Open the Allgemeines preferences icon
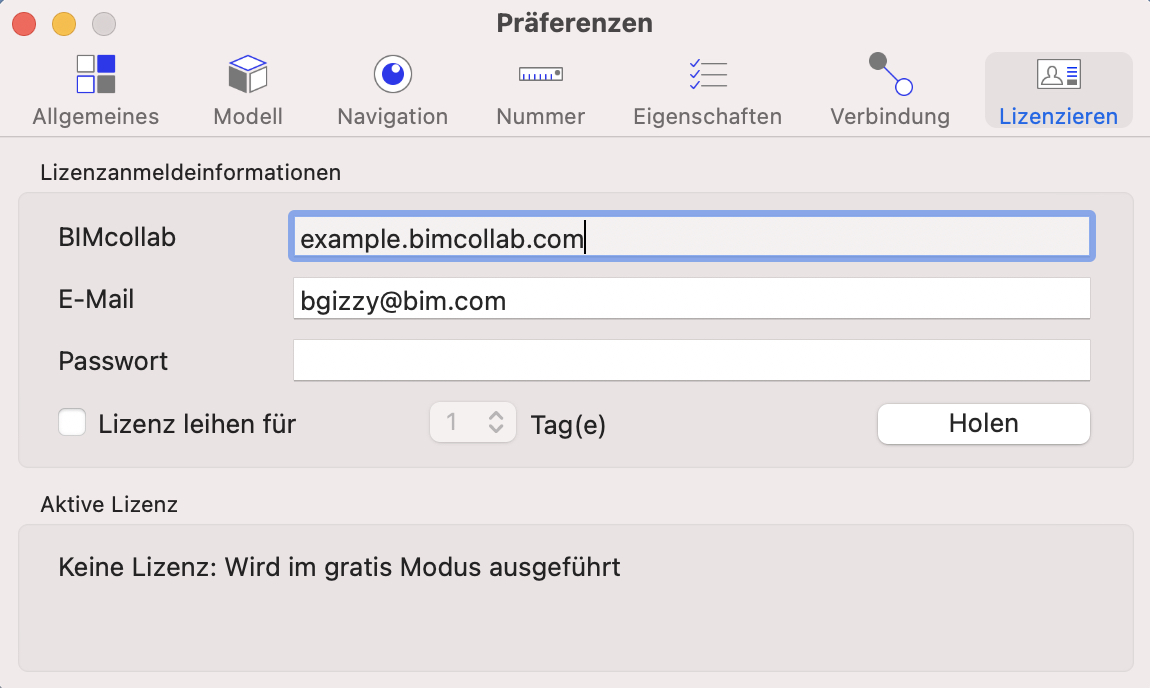Viewport: 1150px width, 688px height. pyautogui.click(x=96, y=74)
